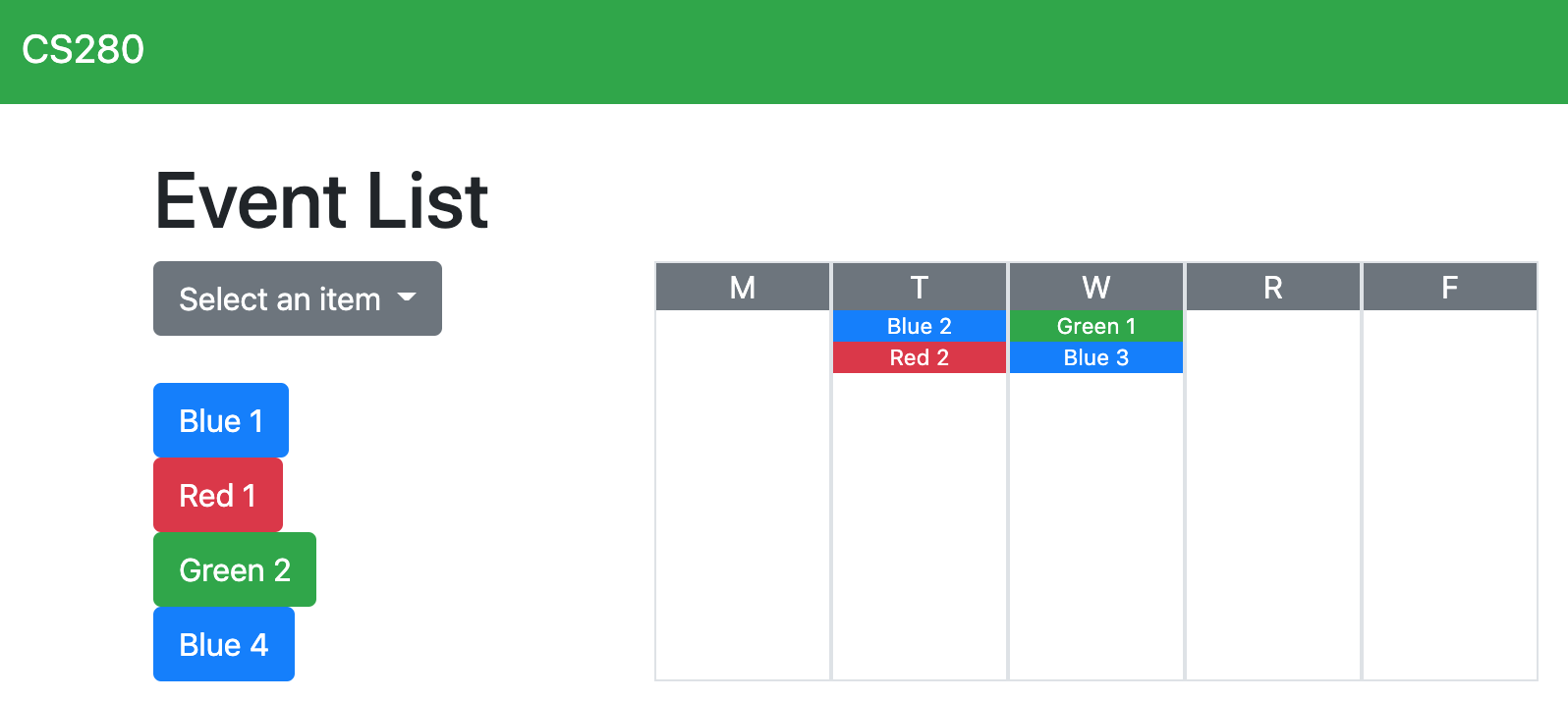Click the empty Friday column area
This screenshot has height=701, width=1568.
point(1450,491)
